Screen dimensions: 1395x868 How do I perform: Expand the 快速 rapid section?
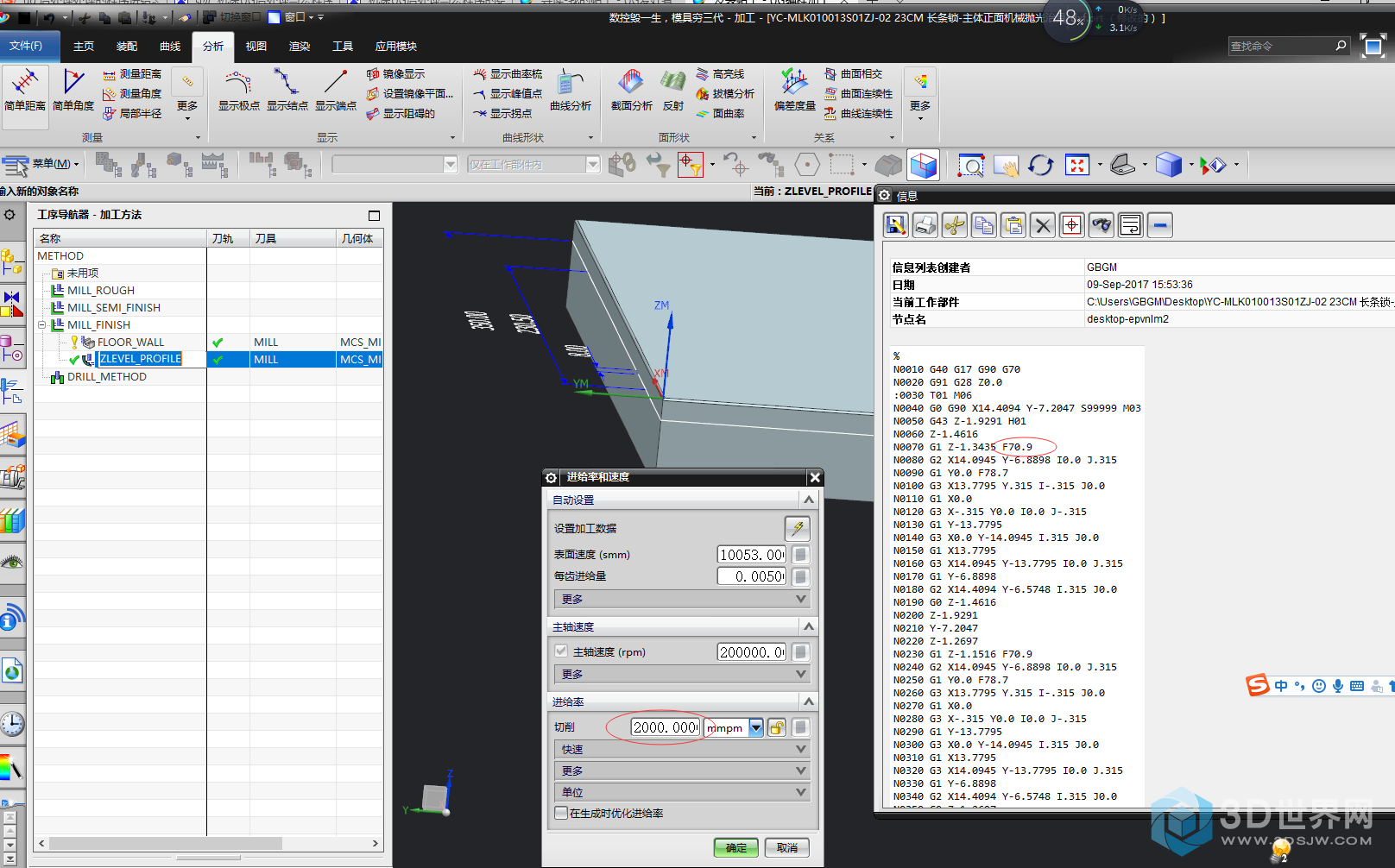[x=680, y=749]
